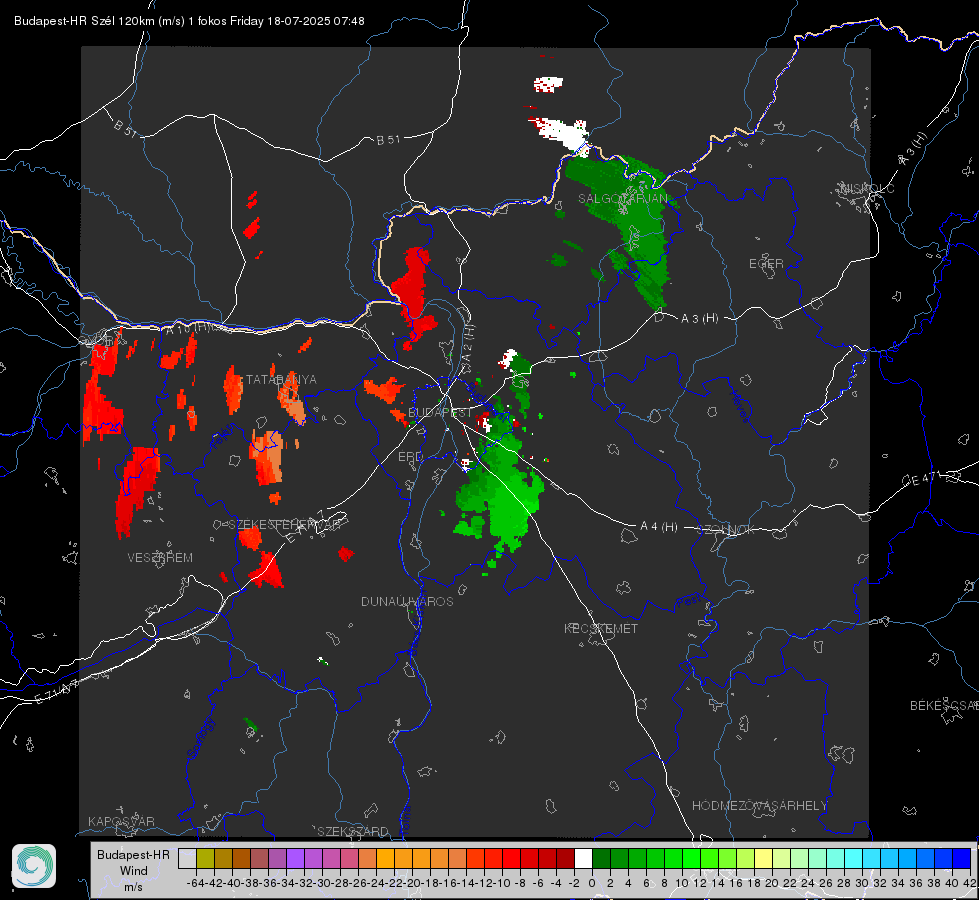Viewport: 979px width, 900px height.
Task: Select the KAPOSVAR city label
Action: (x=121, y=821)
